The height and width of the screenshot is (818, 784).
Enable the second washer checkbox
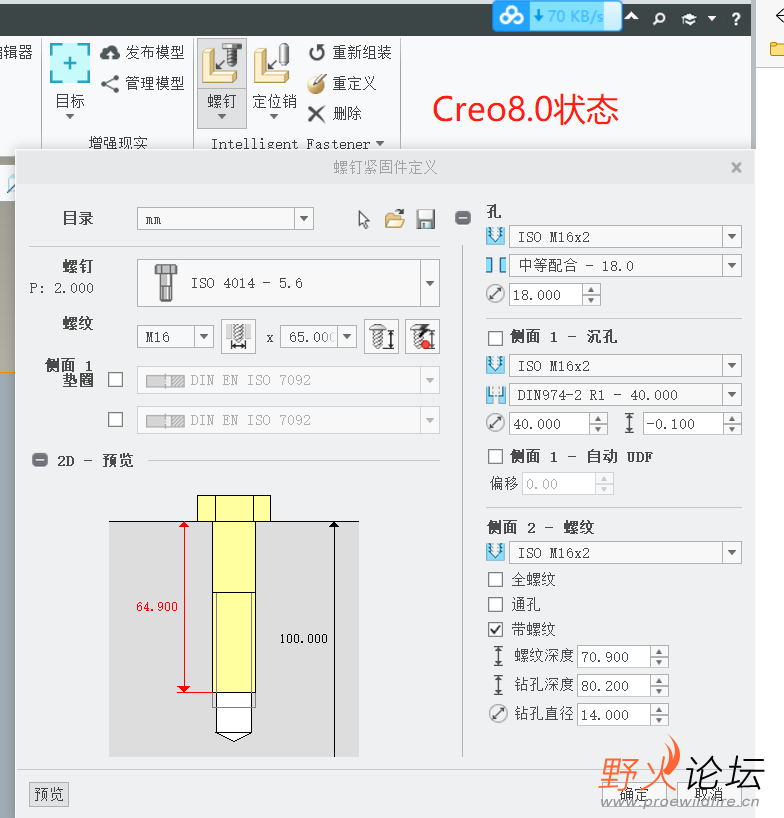tap(115, 419)
